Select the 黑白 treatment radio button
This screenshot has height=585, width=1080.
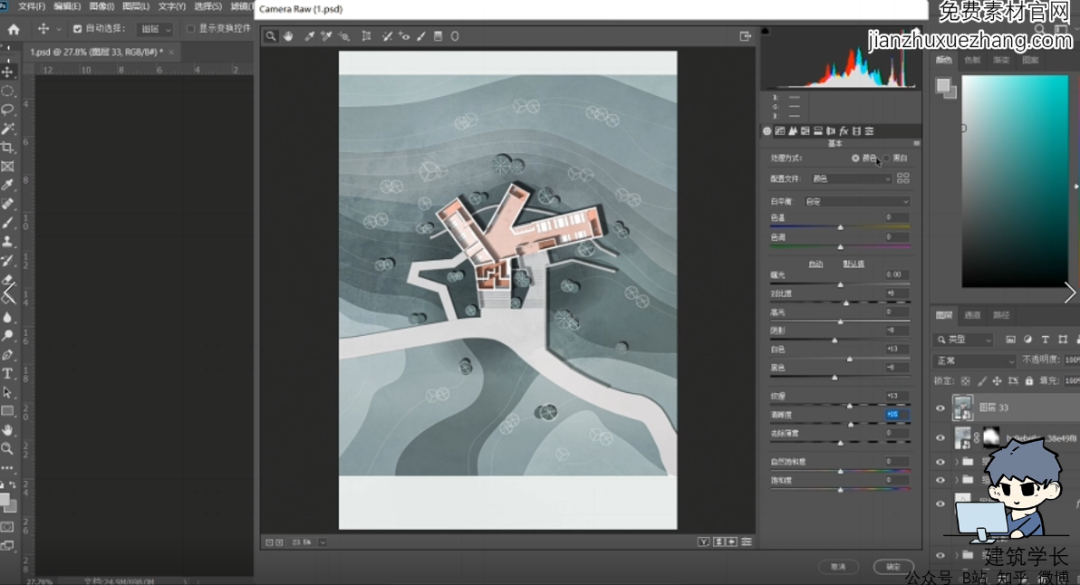click(886, 158)
